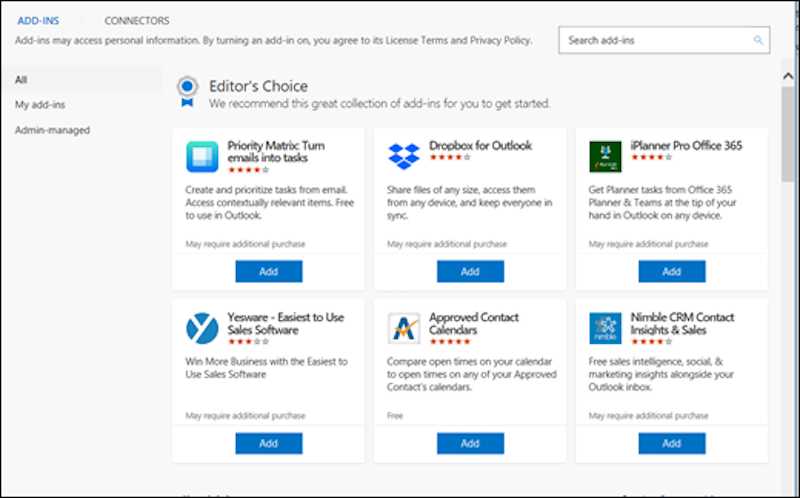Click the iPlanner Pro Office 365 icon
800x498 pixels.
(605, 157)
